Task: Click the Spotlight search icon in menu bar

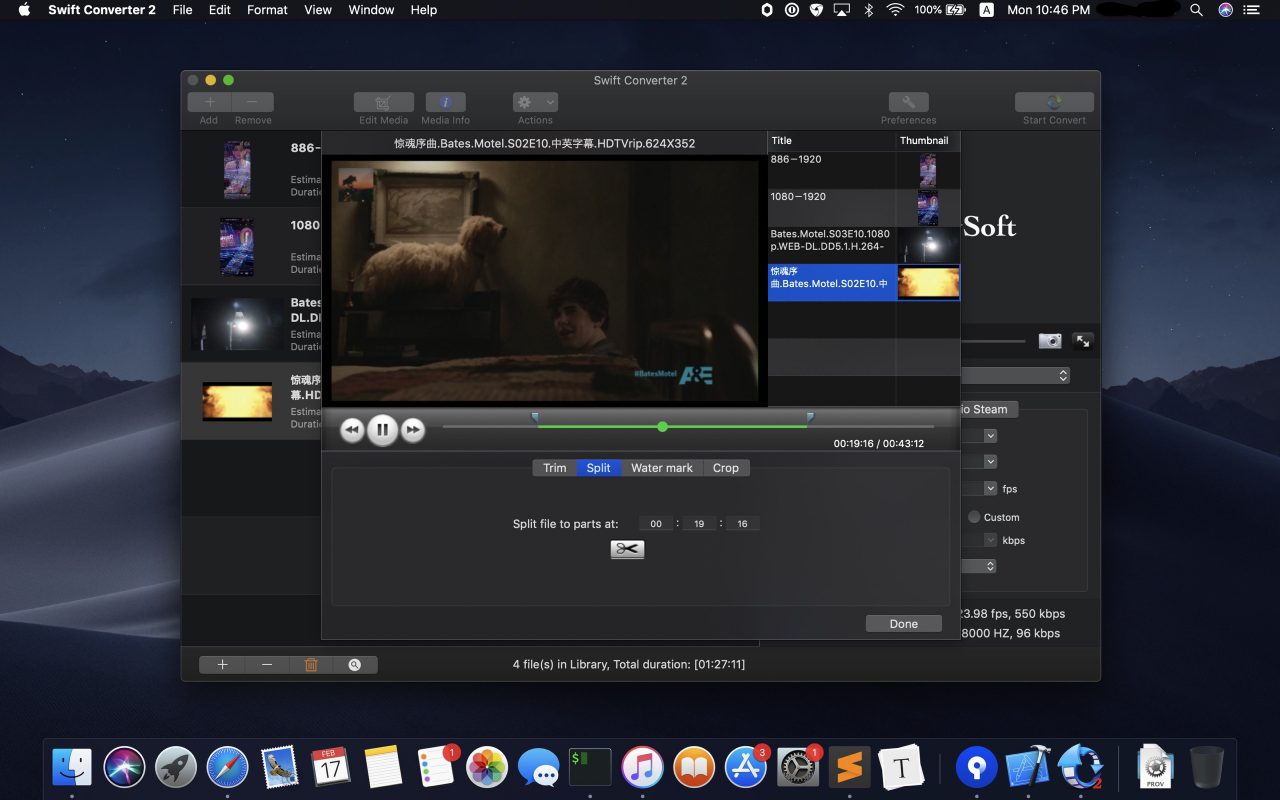Action: (x=1196, y=10)
